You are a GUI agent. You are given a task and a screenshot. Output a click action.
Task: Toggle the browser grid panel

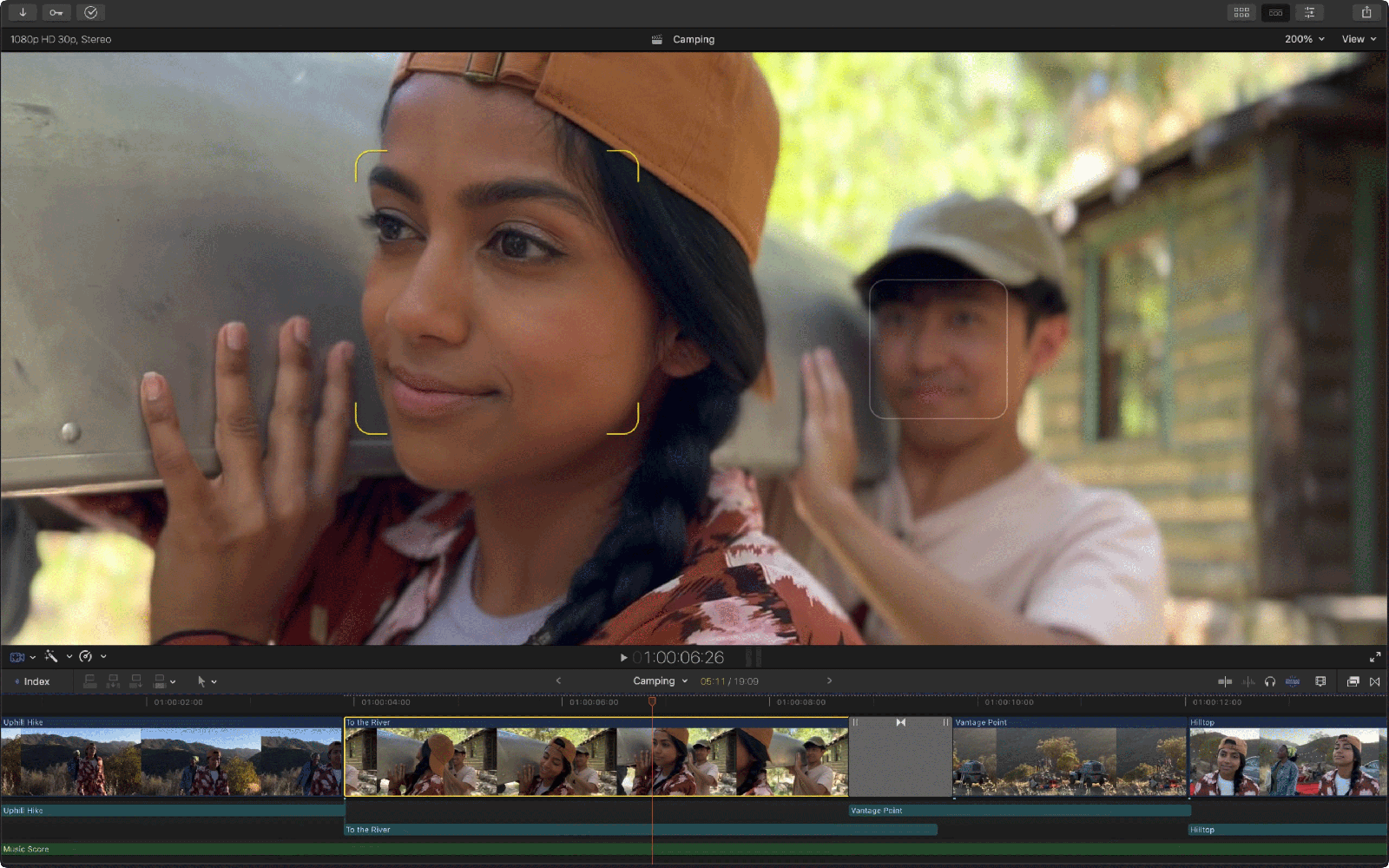coord(1241,12)
